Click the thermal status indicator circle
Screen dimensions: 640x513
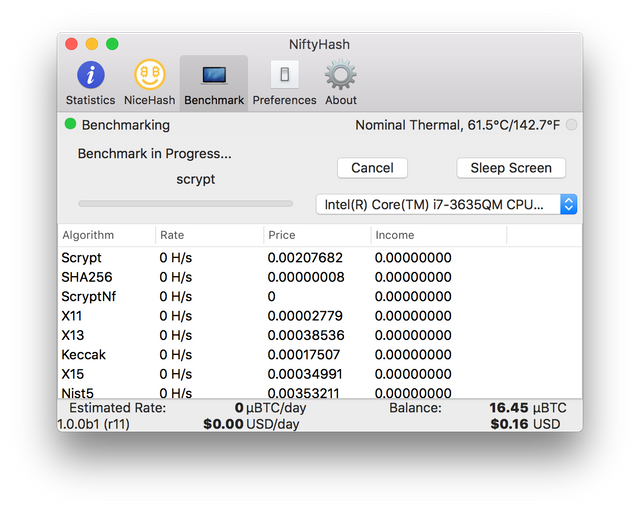(x=572, y=124)
